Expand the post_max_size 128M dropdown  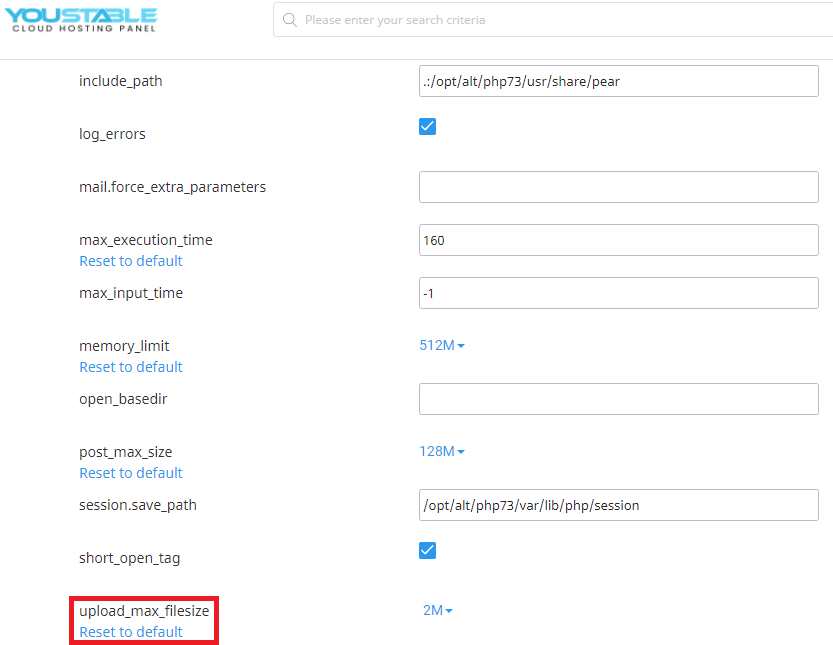coord(442,451)
